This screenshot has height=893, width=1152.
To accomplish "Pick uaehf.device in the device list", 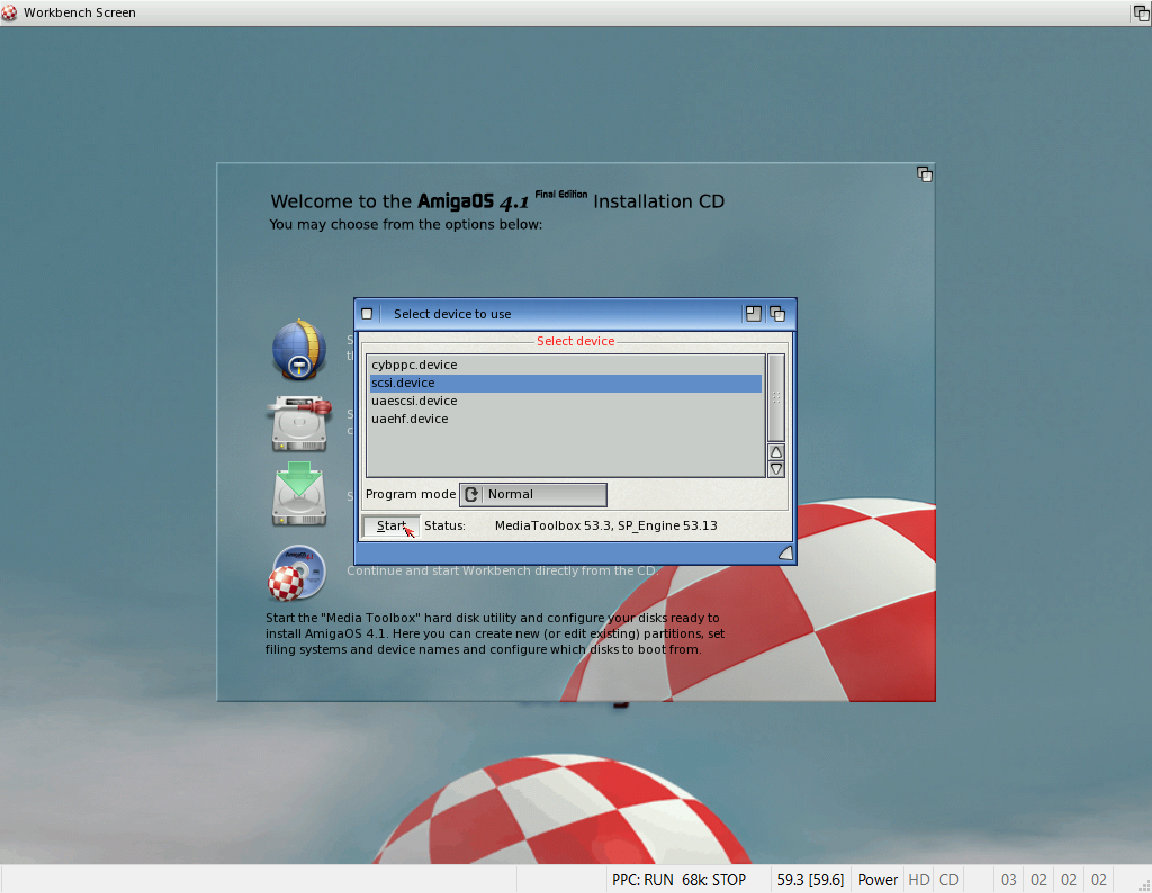I will pyautogui.click(x=566, y=419).
